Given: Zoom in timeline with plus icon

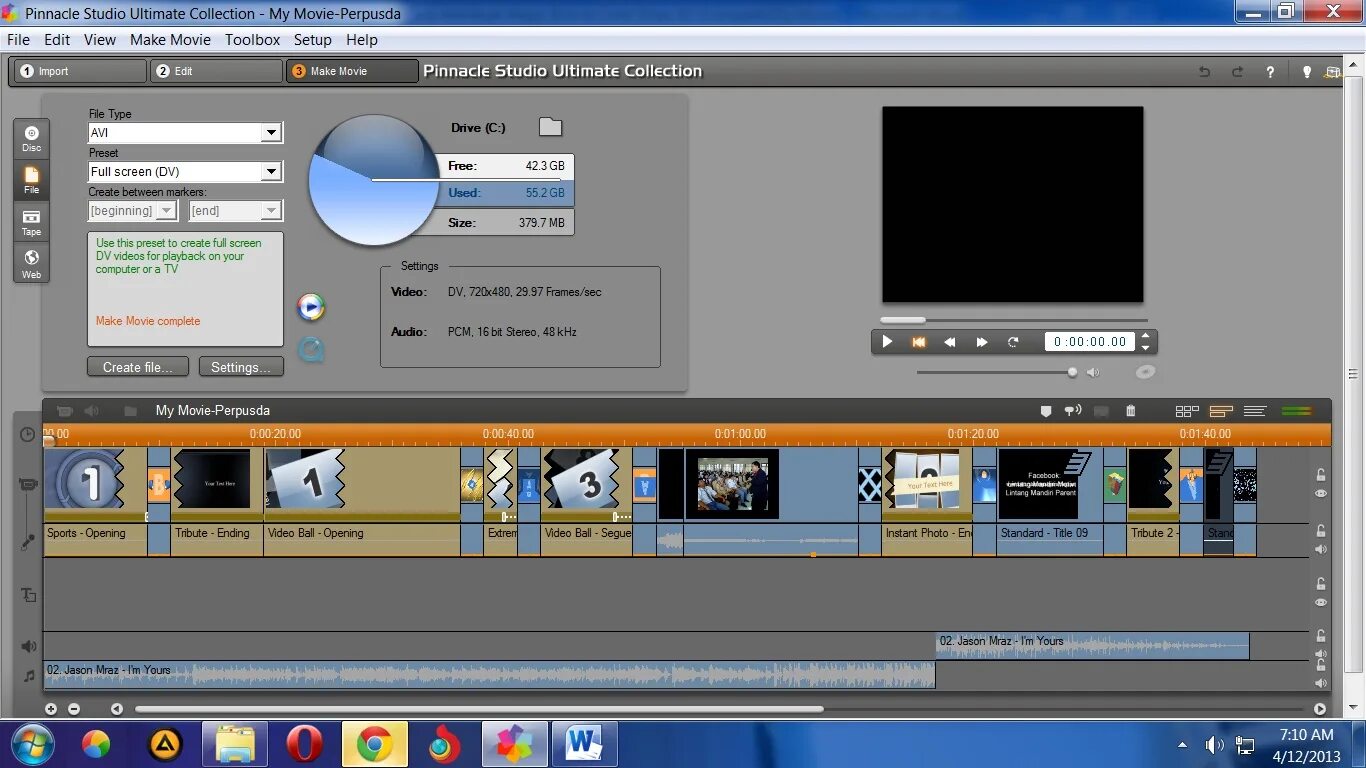Looking at the screenshot, I should tap(51, 709).
